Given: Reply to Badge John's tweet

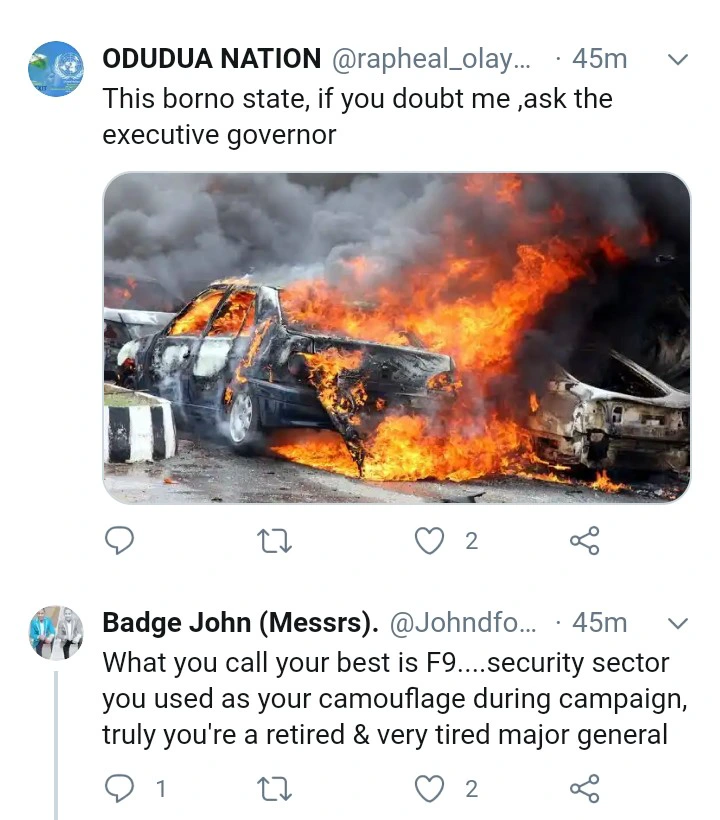Looking at the screenshot, I should pos(119,789).
